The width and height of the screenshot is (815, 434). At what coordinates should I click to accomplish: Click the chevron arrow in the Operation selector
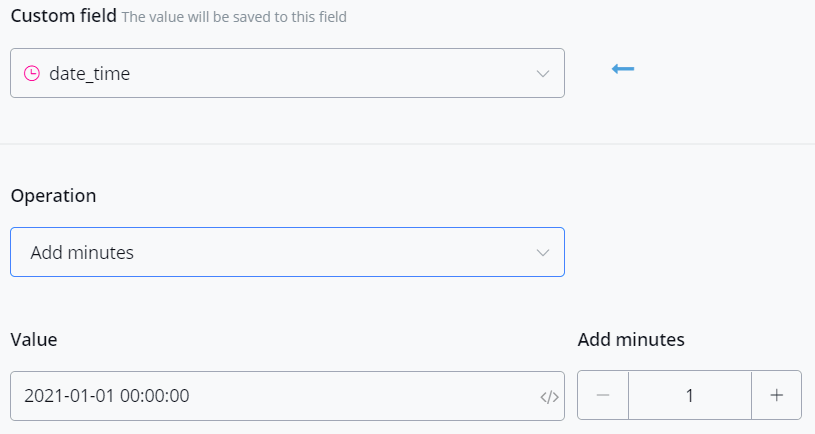point(543,252)
